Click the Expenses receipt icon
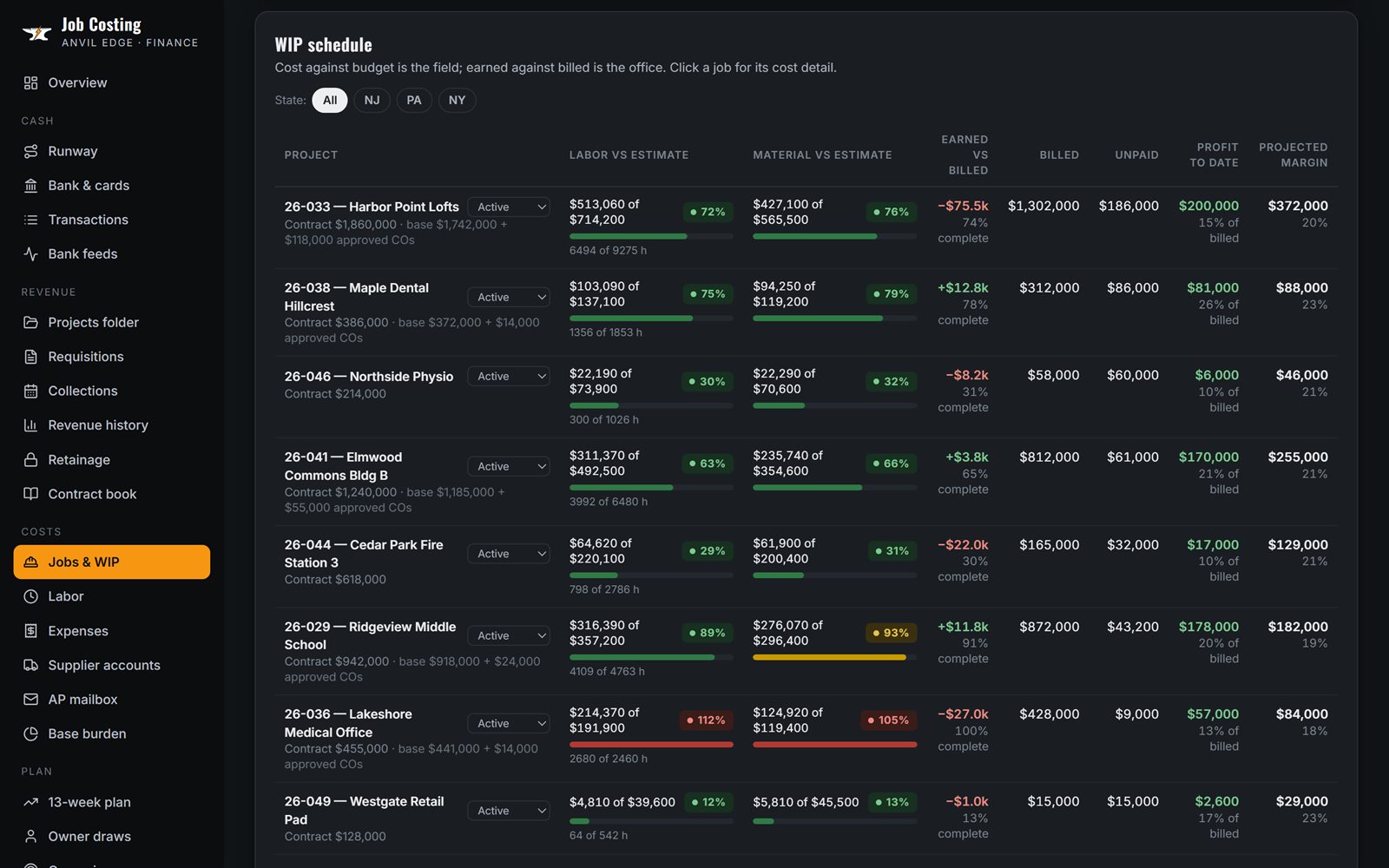 click(x=30, y=631)
